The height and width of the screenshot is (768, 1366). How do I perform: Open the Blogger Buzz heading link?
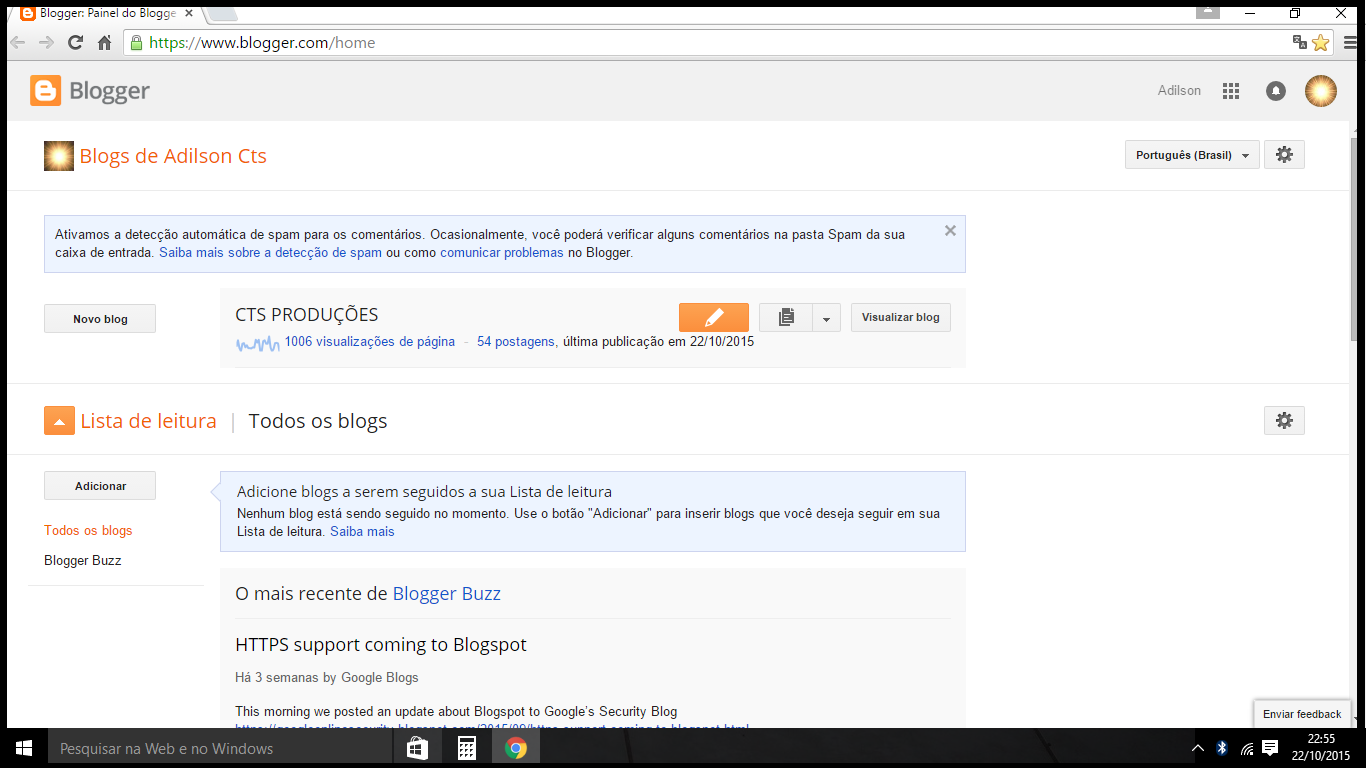446,593
